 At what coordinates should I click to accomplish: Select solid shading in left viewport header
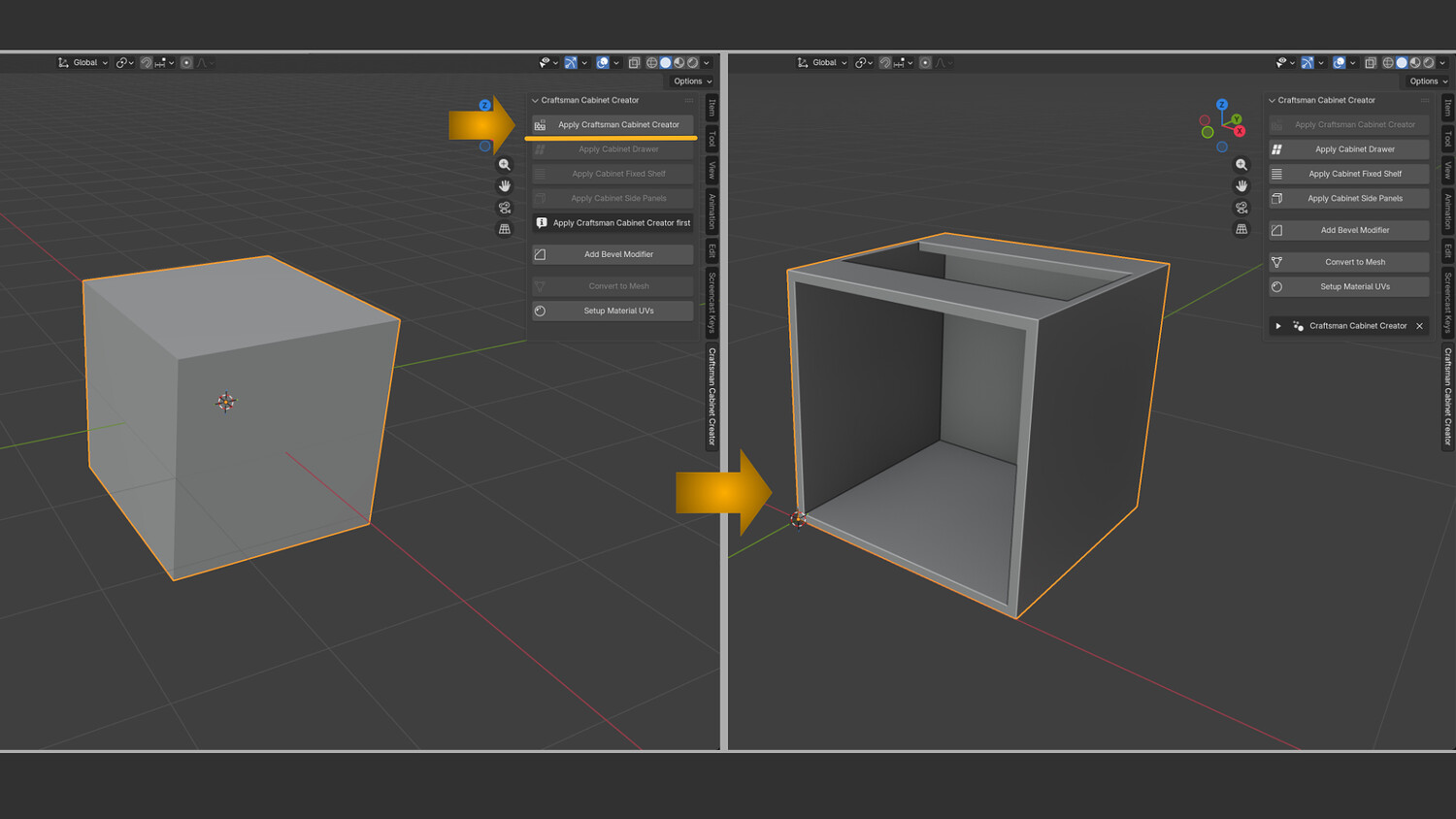pos(666,63)
